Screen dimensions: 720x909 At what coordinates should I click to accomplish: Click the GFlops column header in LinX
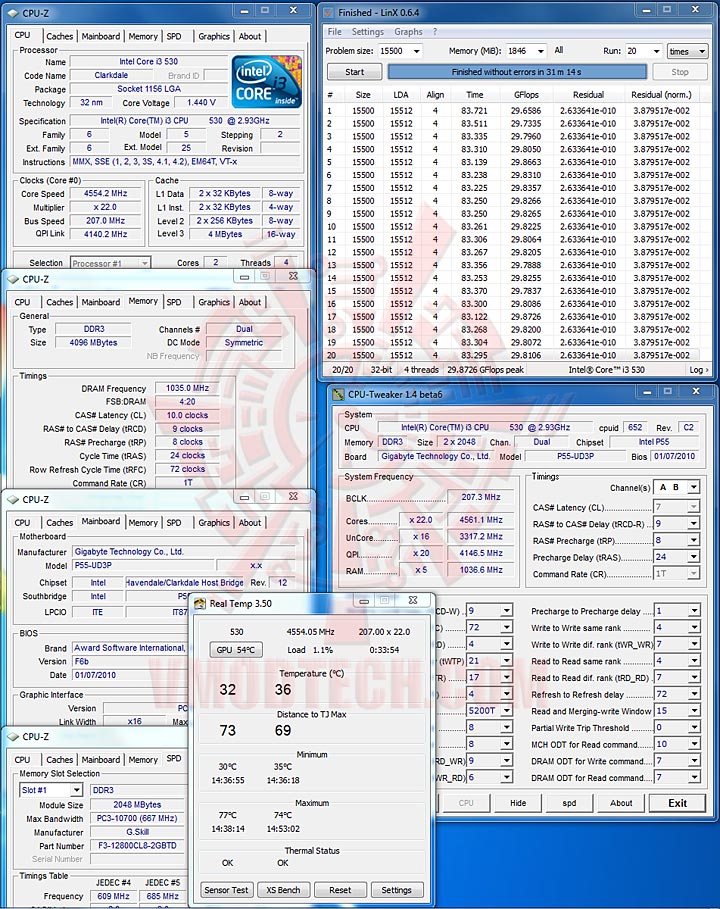click(x=526, y=94)
